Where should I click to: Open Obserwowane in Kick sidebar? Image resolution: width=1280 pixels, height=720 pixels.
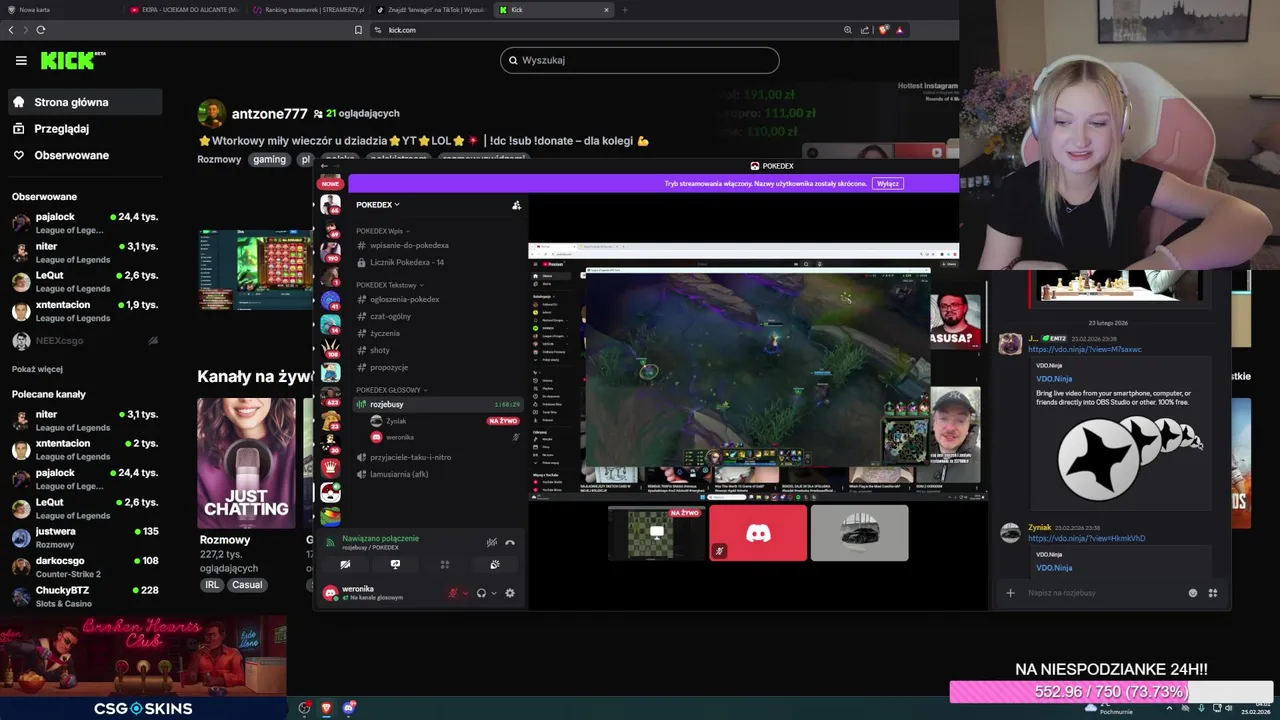click(85, 155)
